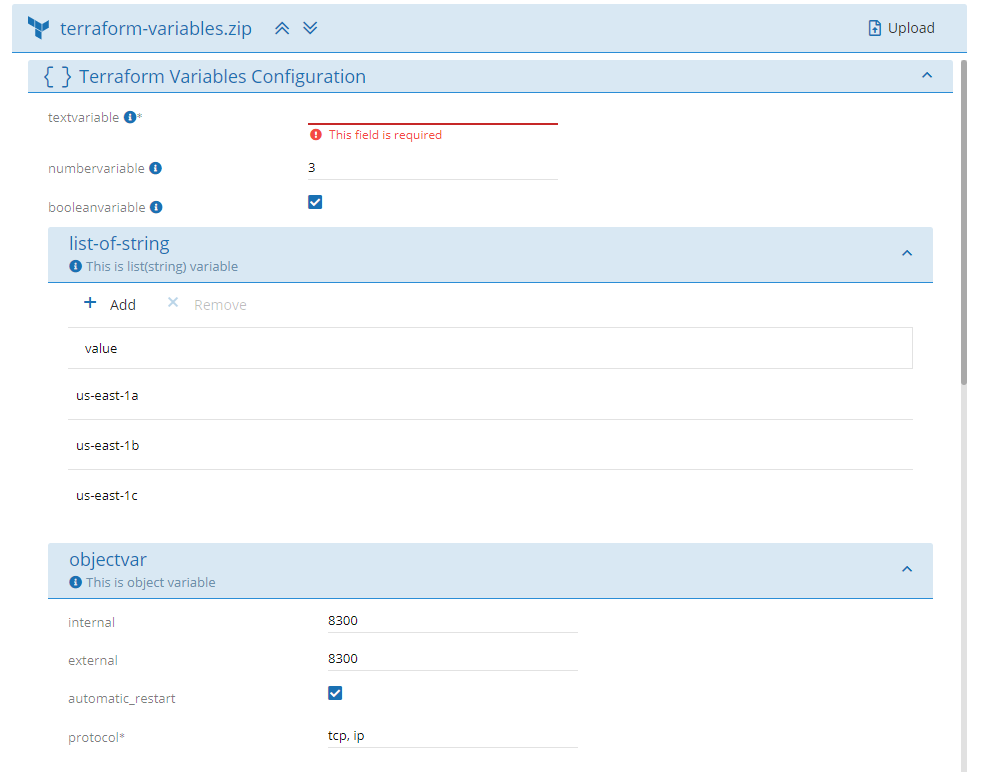990x772 pixels.
Task: Click the terraform-variables.zip title
Action: (156, 28)
